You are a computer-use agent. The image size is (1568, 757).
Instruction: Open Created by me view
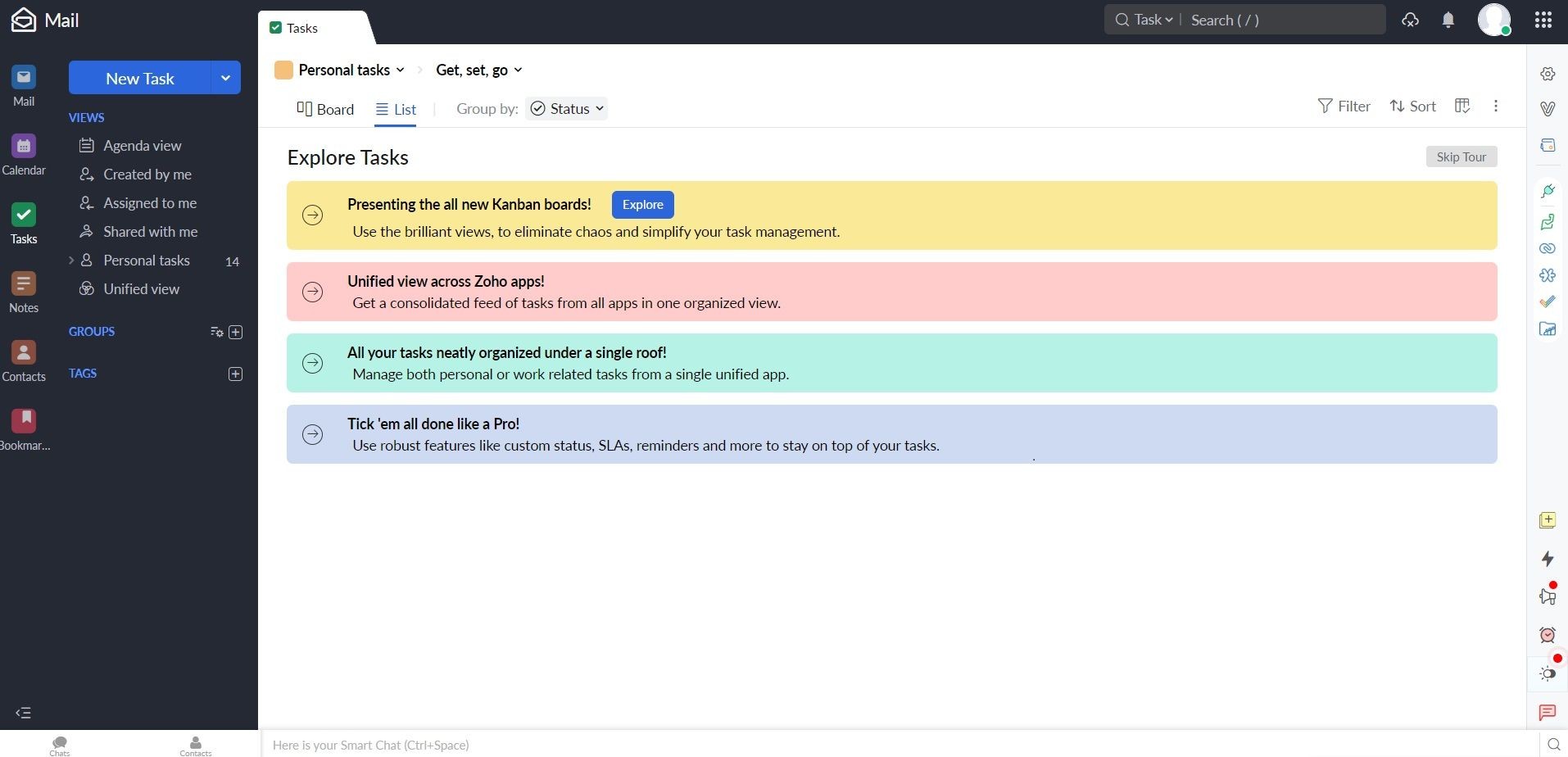click(147, 174)
